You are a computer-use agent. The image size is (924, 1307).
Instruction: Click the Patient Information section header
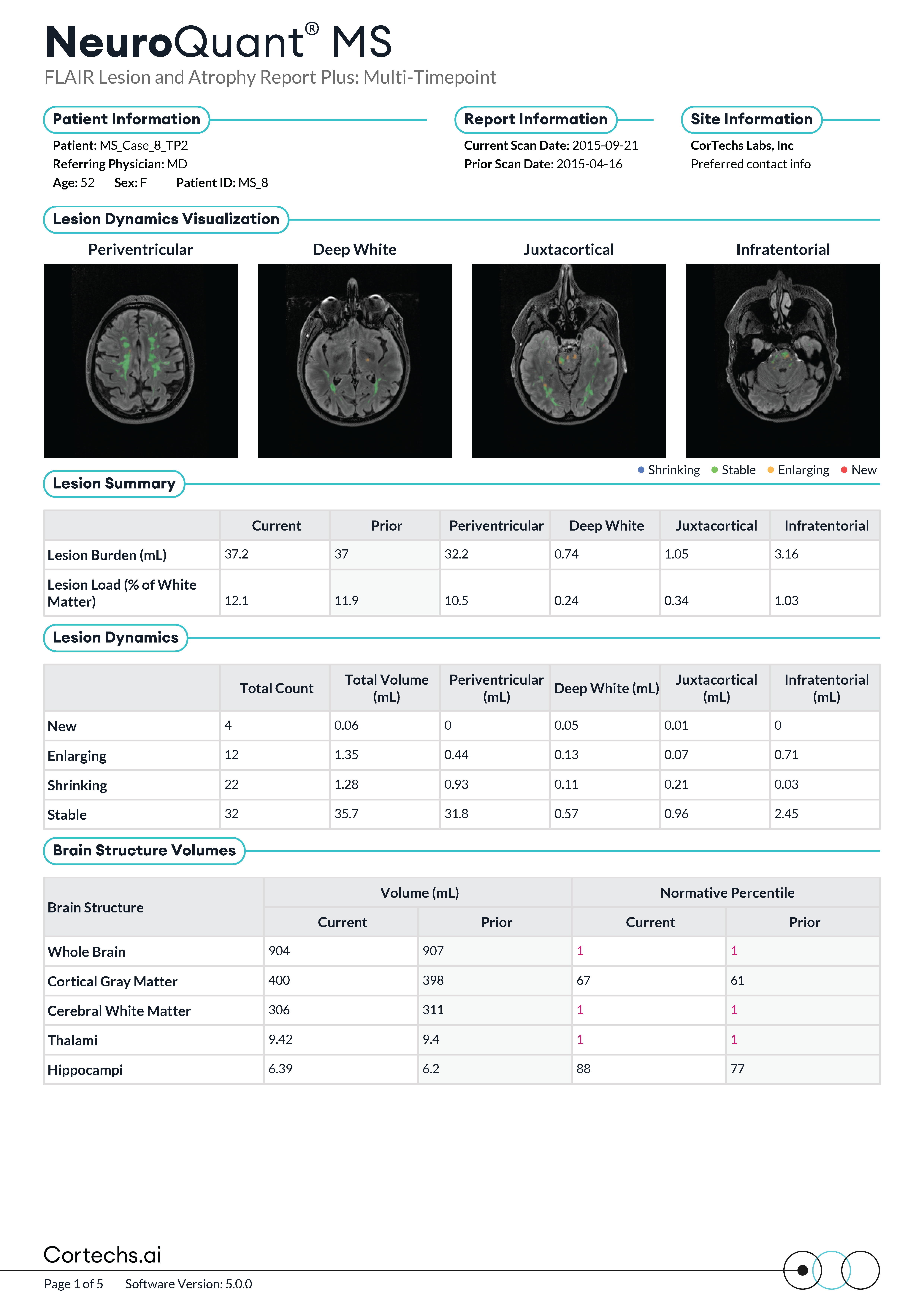point(126,120)
